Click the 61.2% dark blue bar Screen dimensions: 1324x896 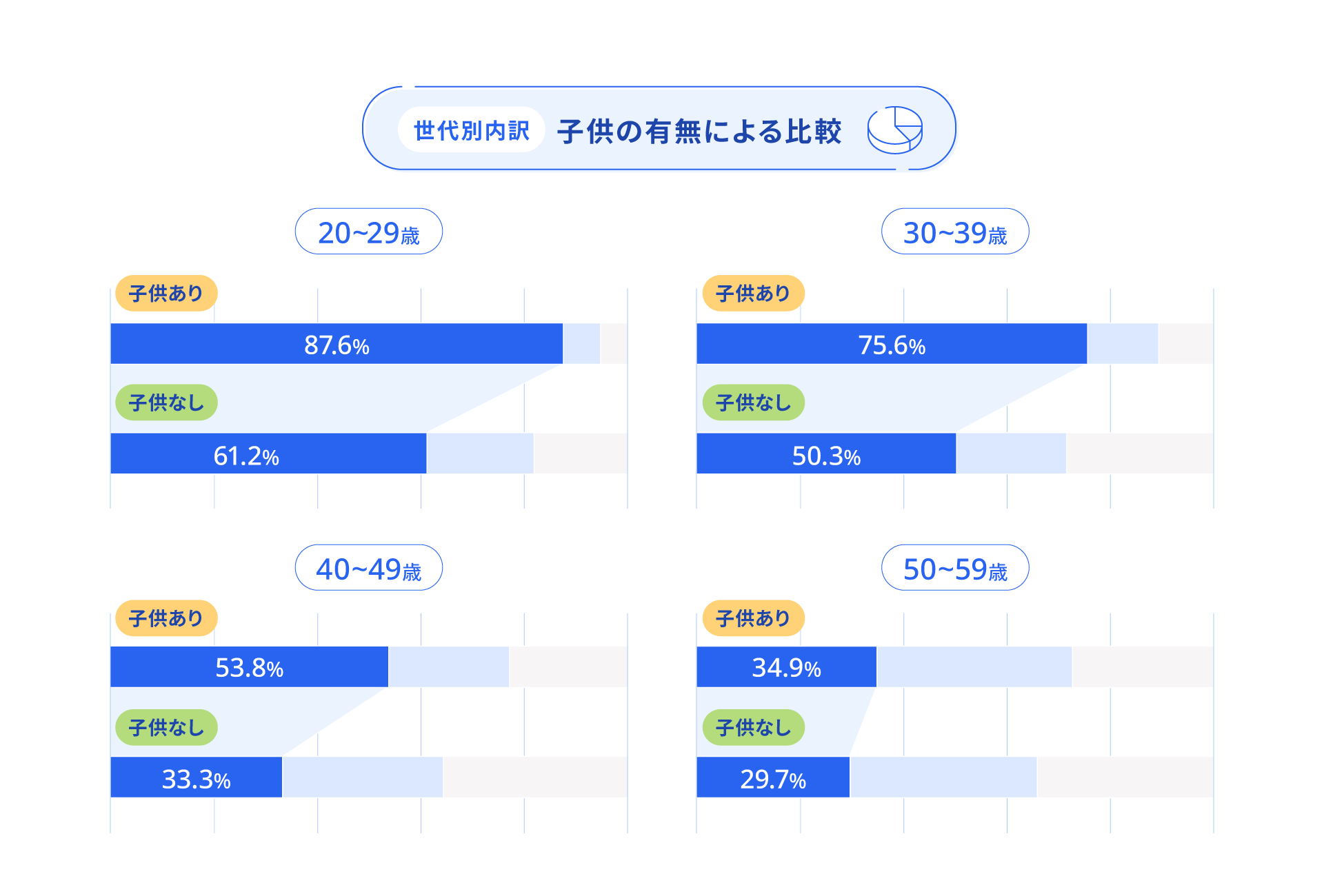click(x=268, y=454)
